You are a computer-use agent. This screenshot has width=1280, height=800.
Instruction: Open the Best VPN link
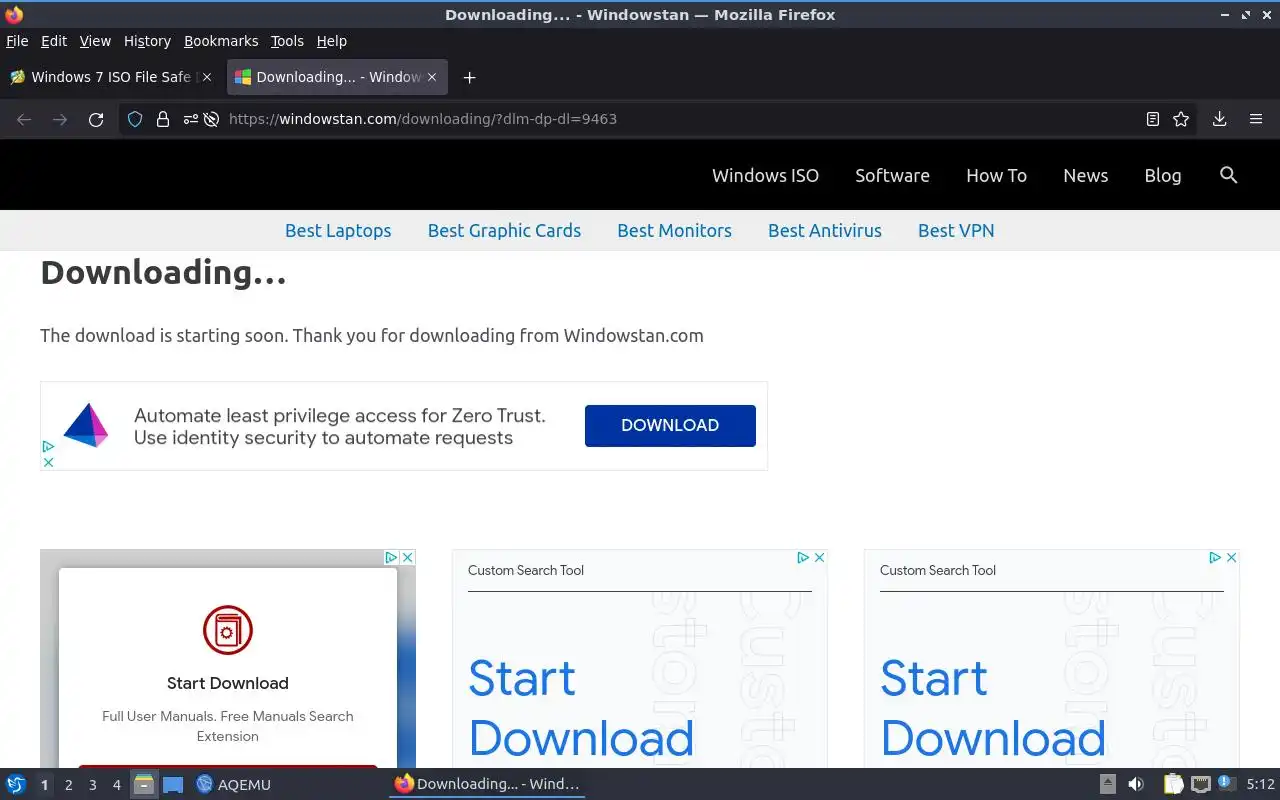click(956, 230)
